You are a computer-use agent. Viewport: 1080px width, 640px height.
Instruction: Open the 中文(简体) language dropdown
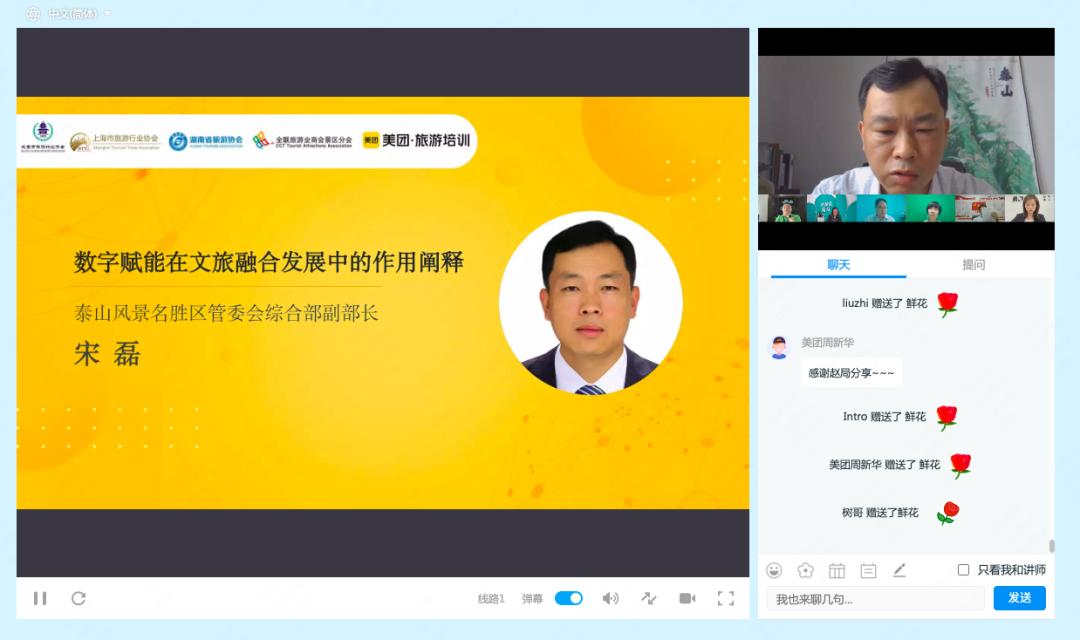(x=70, y=15)
